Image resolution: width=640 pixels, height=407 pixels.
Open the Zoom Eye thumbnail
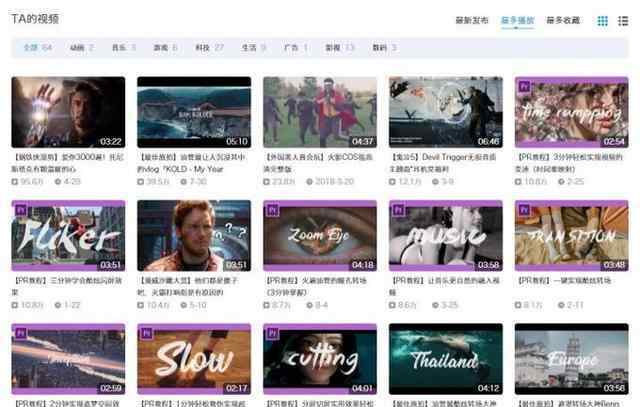pos(320,236)
